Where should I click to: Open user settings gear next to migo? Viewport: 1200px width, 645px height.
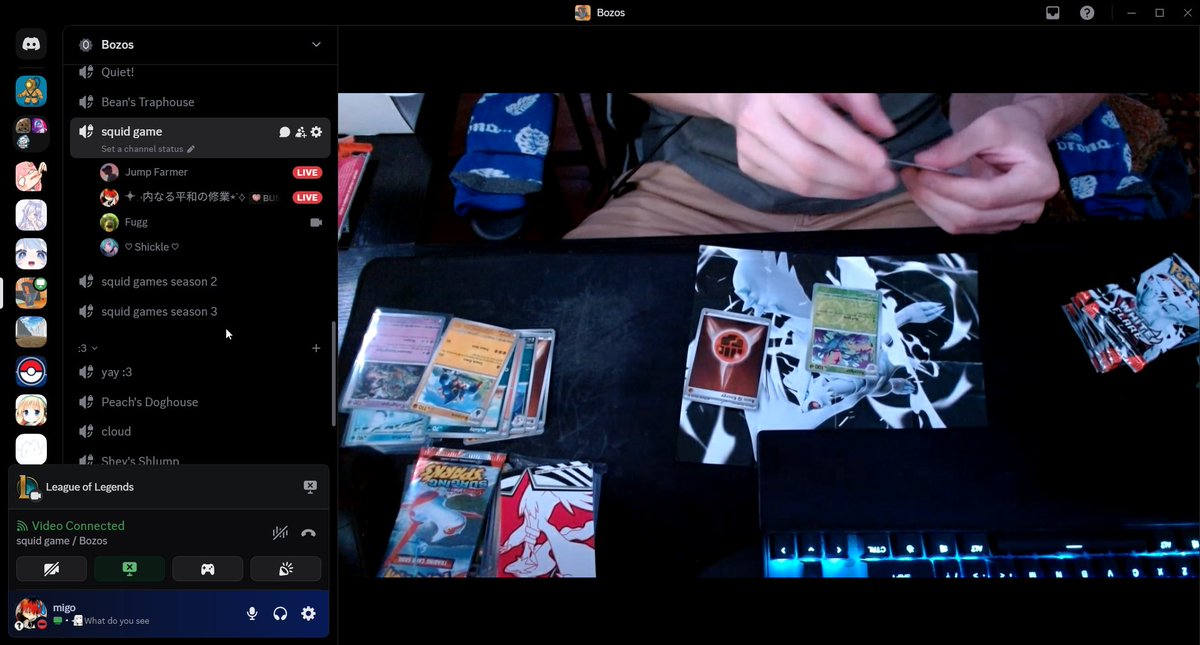pyautogui.click(x=308, y=613)
